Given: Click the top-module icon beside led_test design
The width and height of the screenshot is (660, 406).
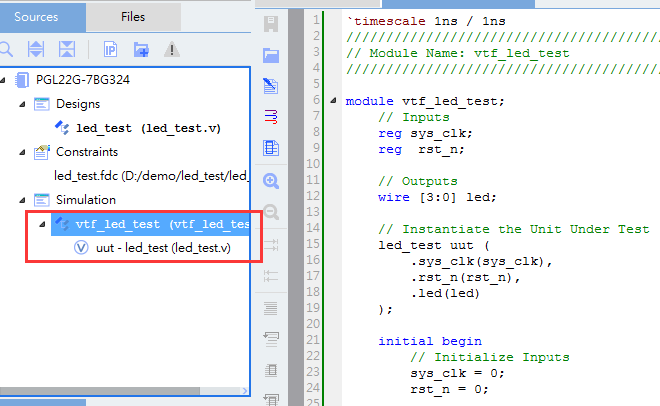Looking at the screenshot, I should coord(62,127).
